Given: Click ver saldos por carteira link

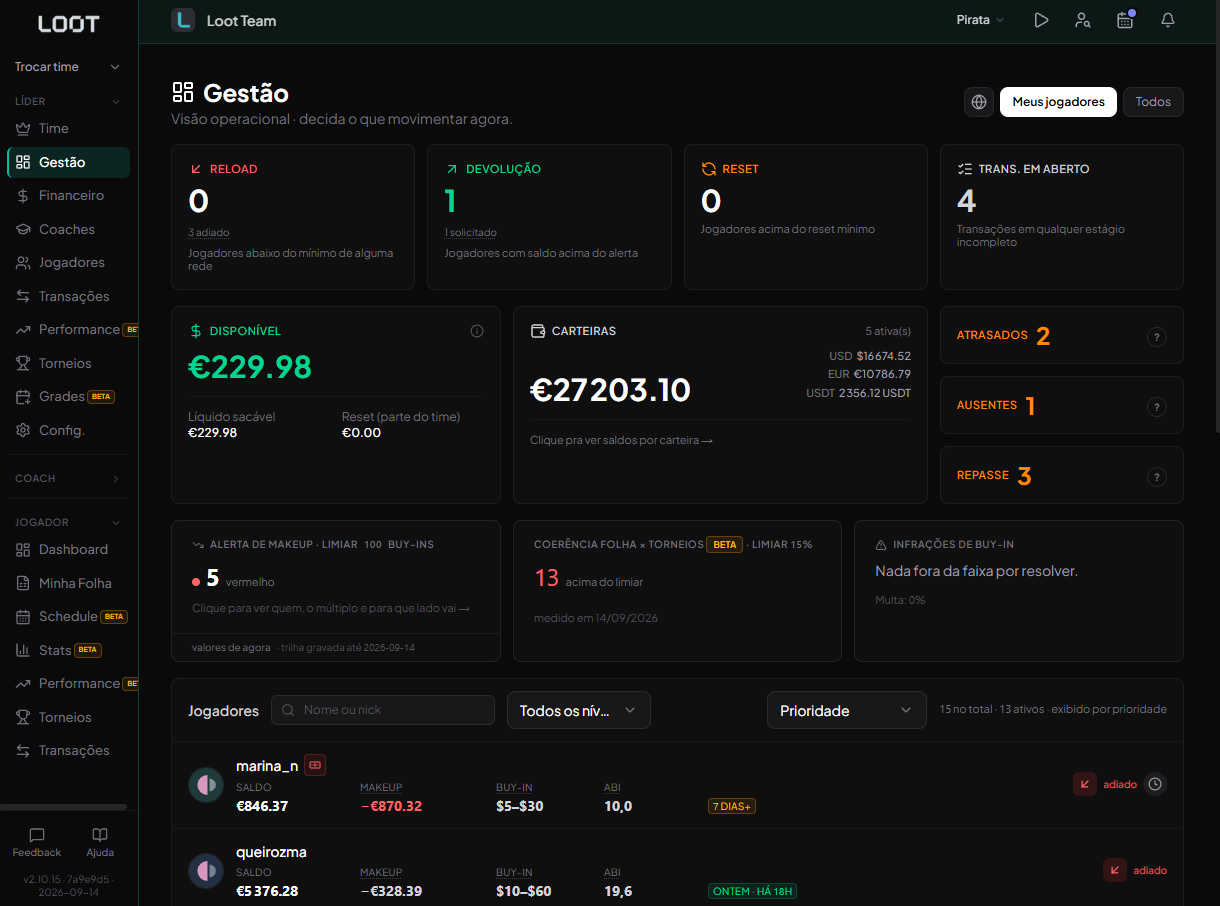Looking at the screenshot, I should tap(621, 440).
